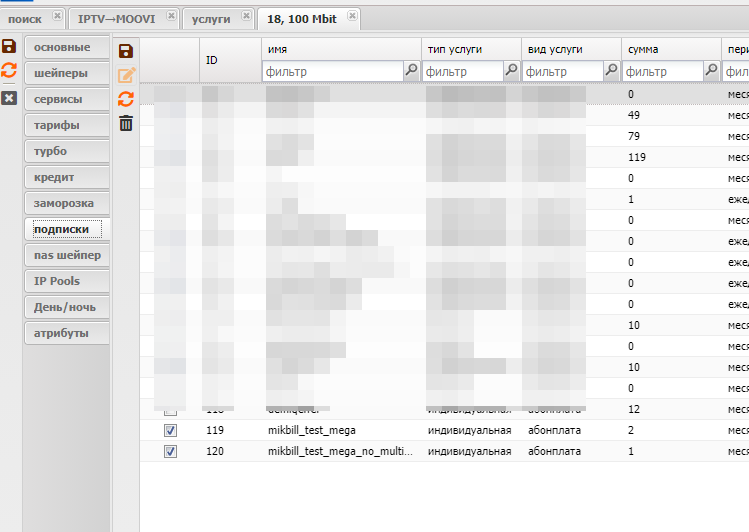Image resolution: width=749 pixels, height=532 pixels.
Task: Click the gray X icon in far-left sidebar
Action: coord(9,97)
